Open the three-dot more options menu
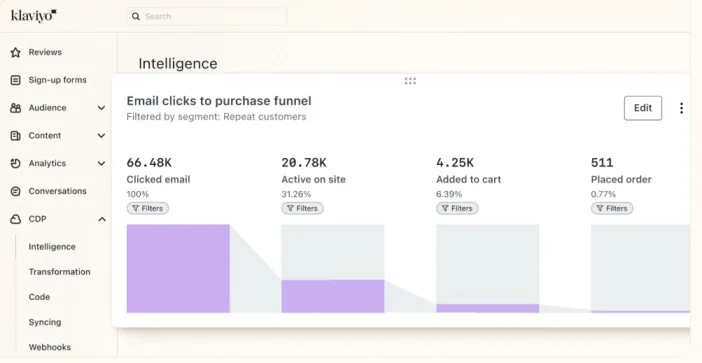 click(x=681, y=108)
